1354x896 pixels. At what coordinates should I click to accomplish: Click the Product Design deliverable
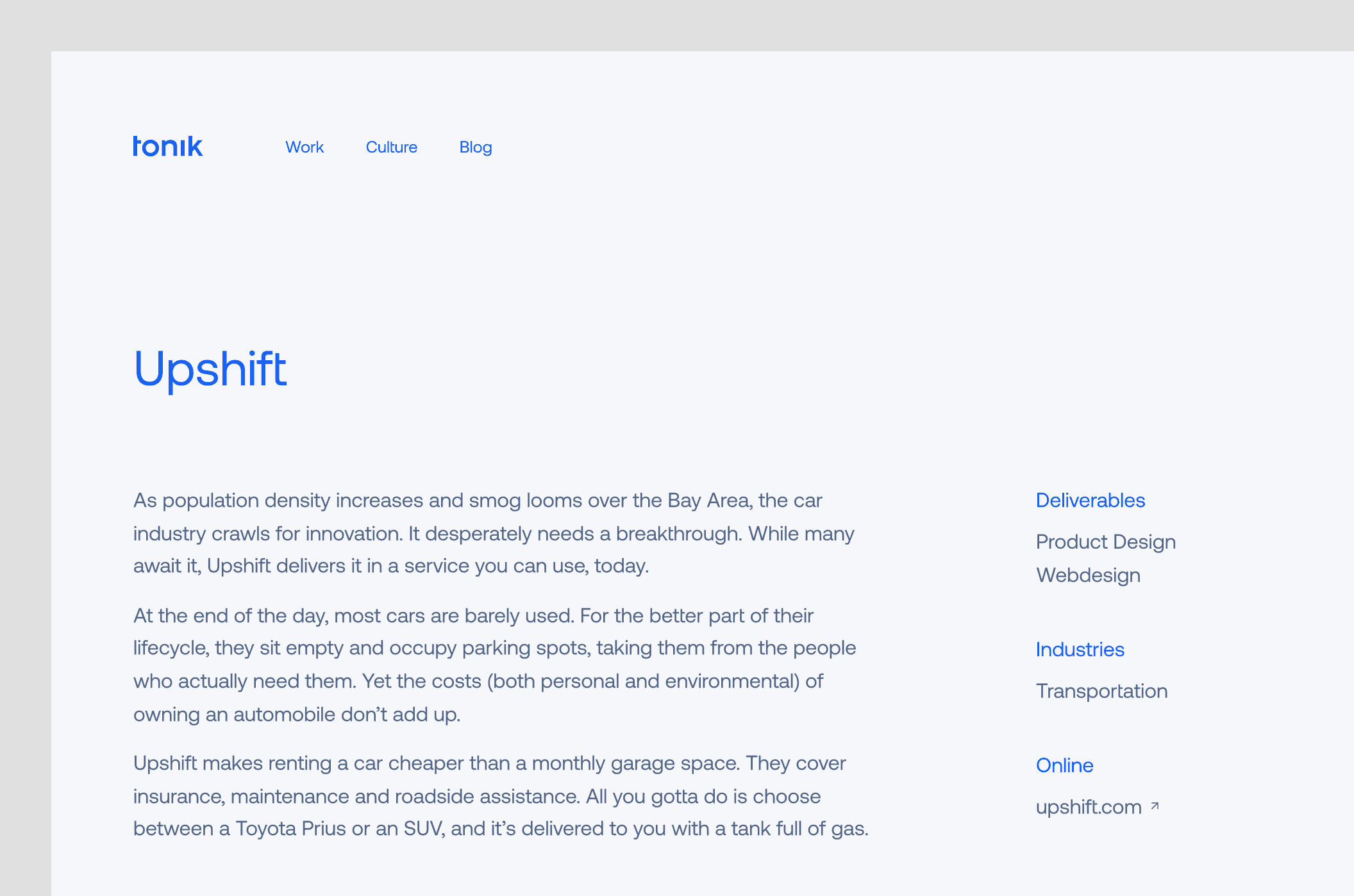point(1105,542)
